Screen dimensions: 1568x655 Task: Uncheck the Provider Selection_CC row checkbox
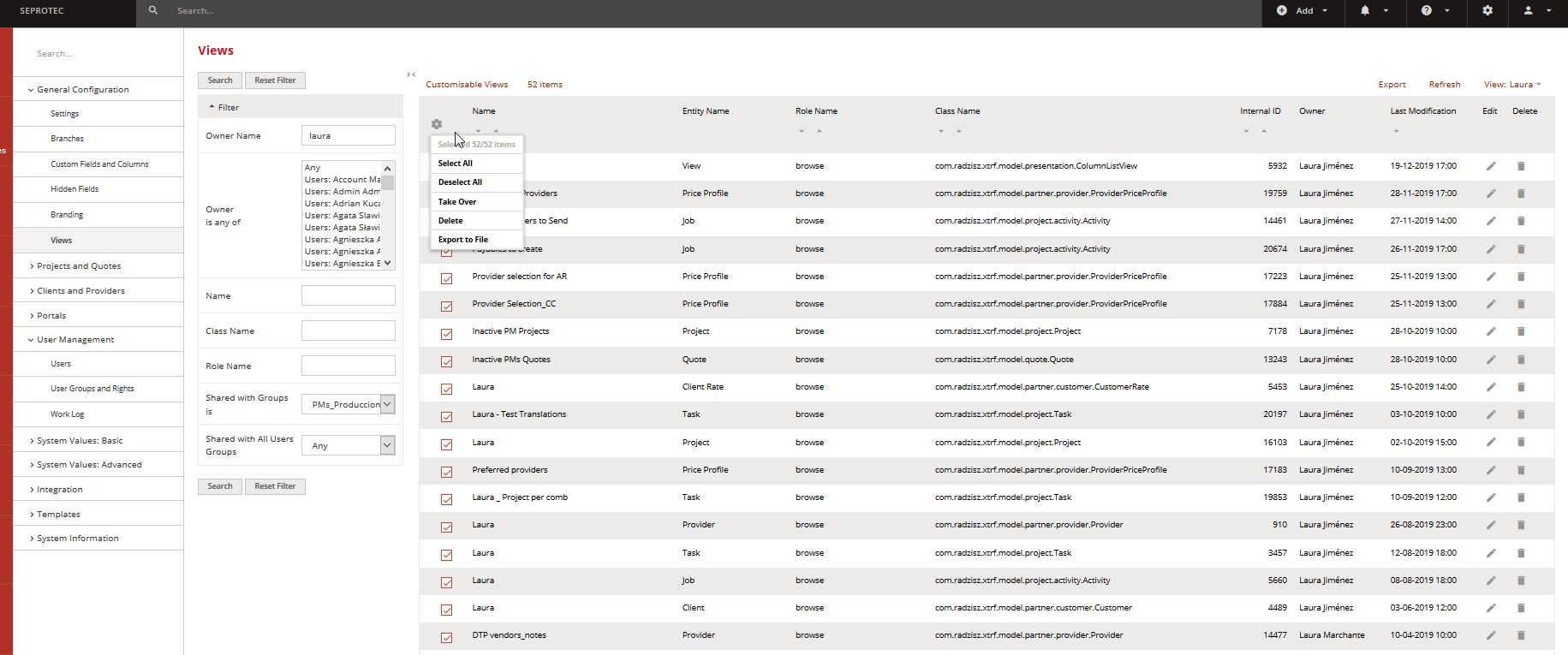point(446,306)
